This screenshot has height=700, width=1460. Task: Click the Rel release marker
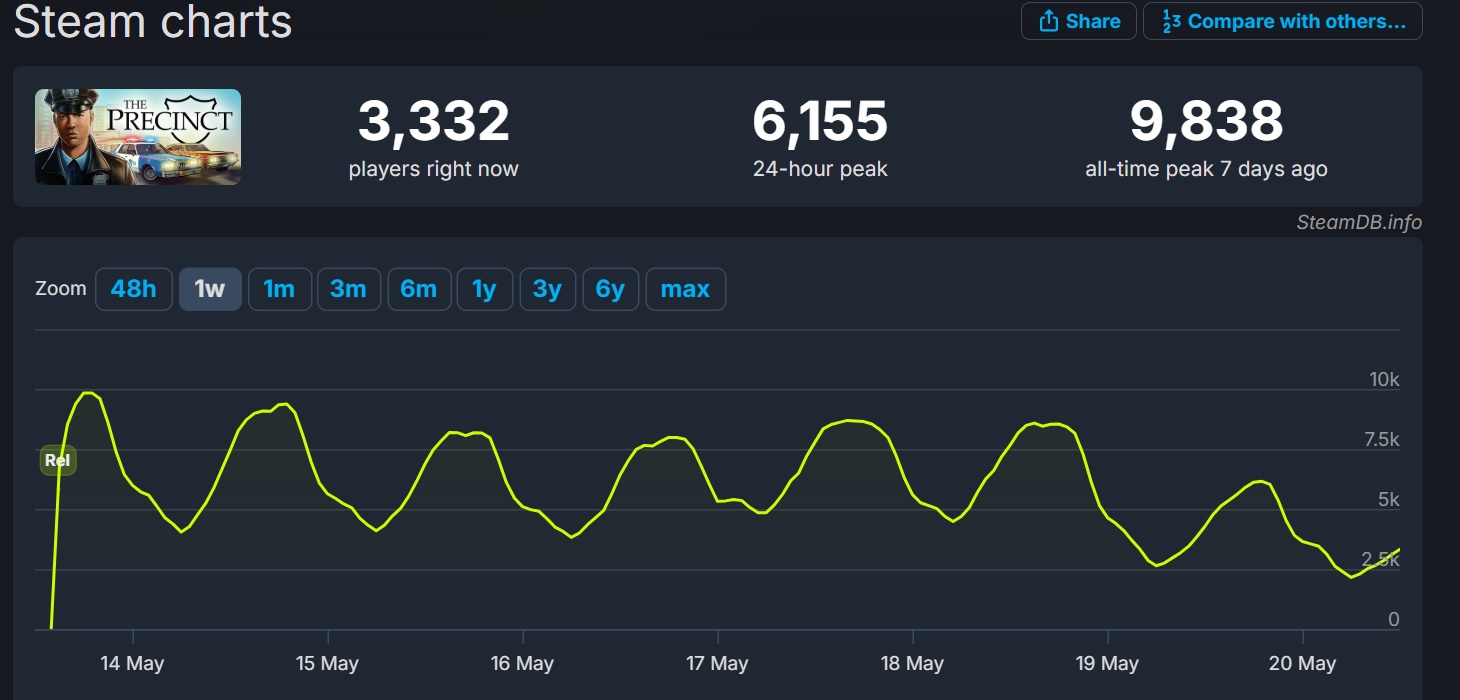58,460
